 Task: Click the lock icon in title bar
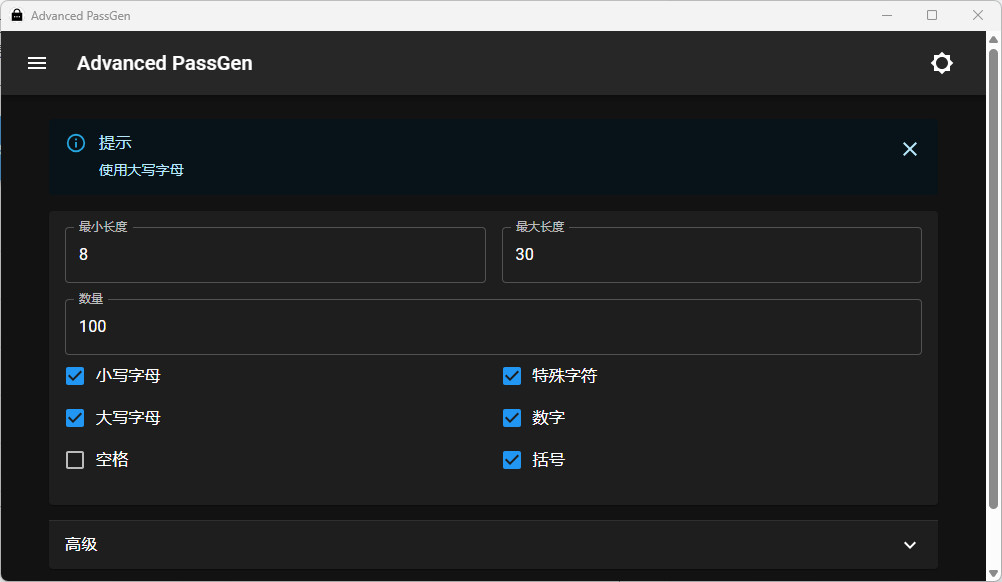pyautogui.click(x=17, y=15)
